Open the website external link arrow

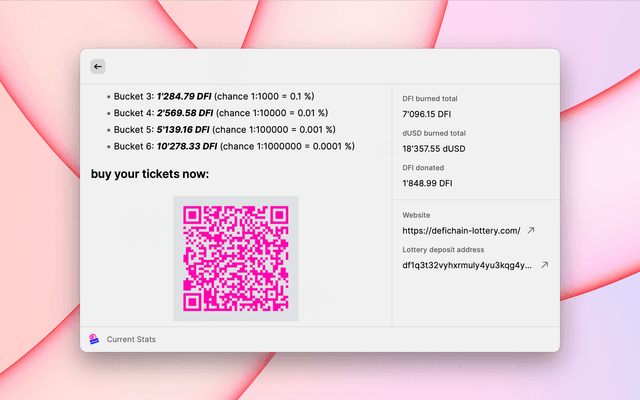pyautogui.click(x=531, y=231)
